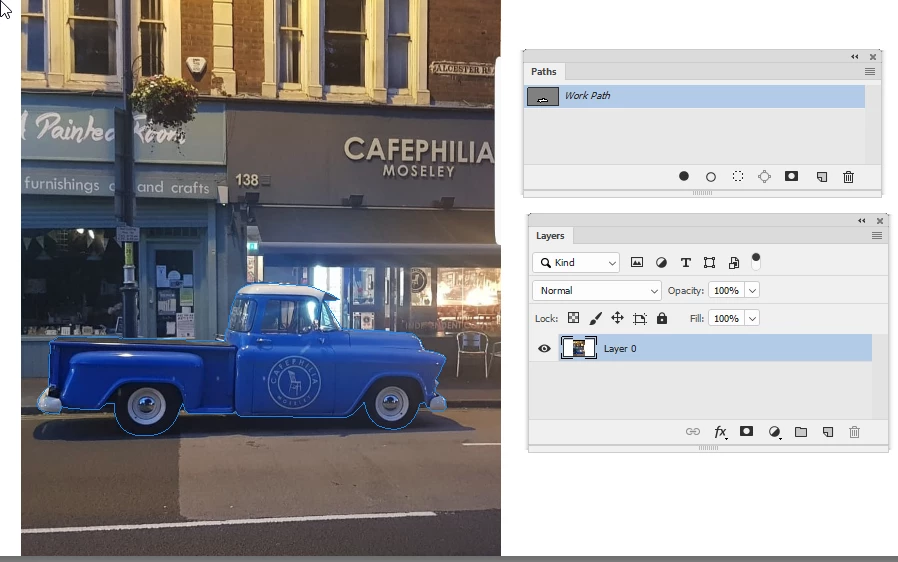Lock position move icon

tap(617, 318)
